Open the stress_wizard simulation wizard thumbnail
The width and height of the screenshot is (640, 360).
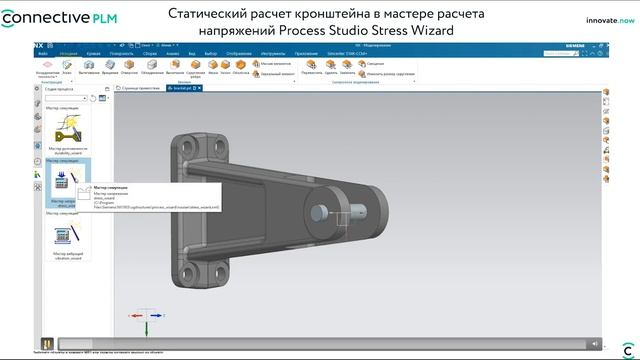tap(67, 182)
